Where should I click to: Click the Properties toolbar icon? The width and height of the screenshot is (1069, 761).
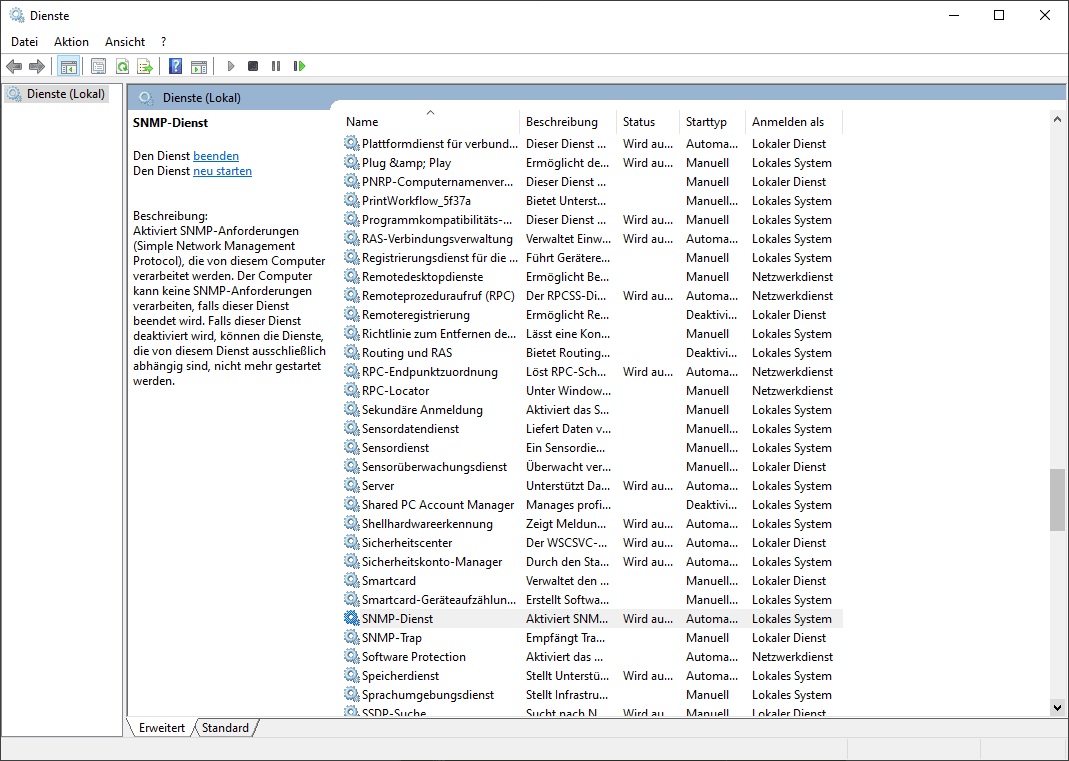[98, 66]
